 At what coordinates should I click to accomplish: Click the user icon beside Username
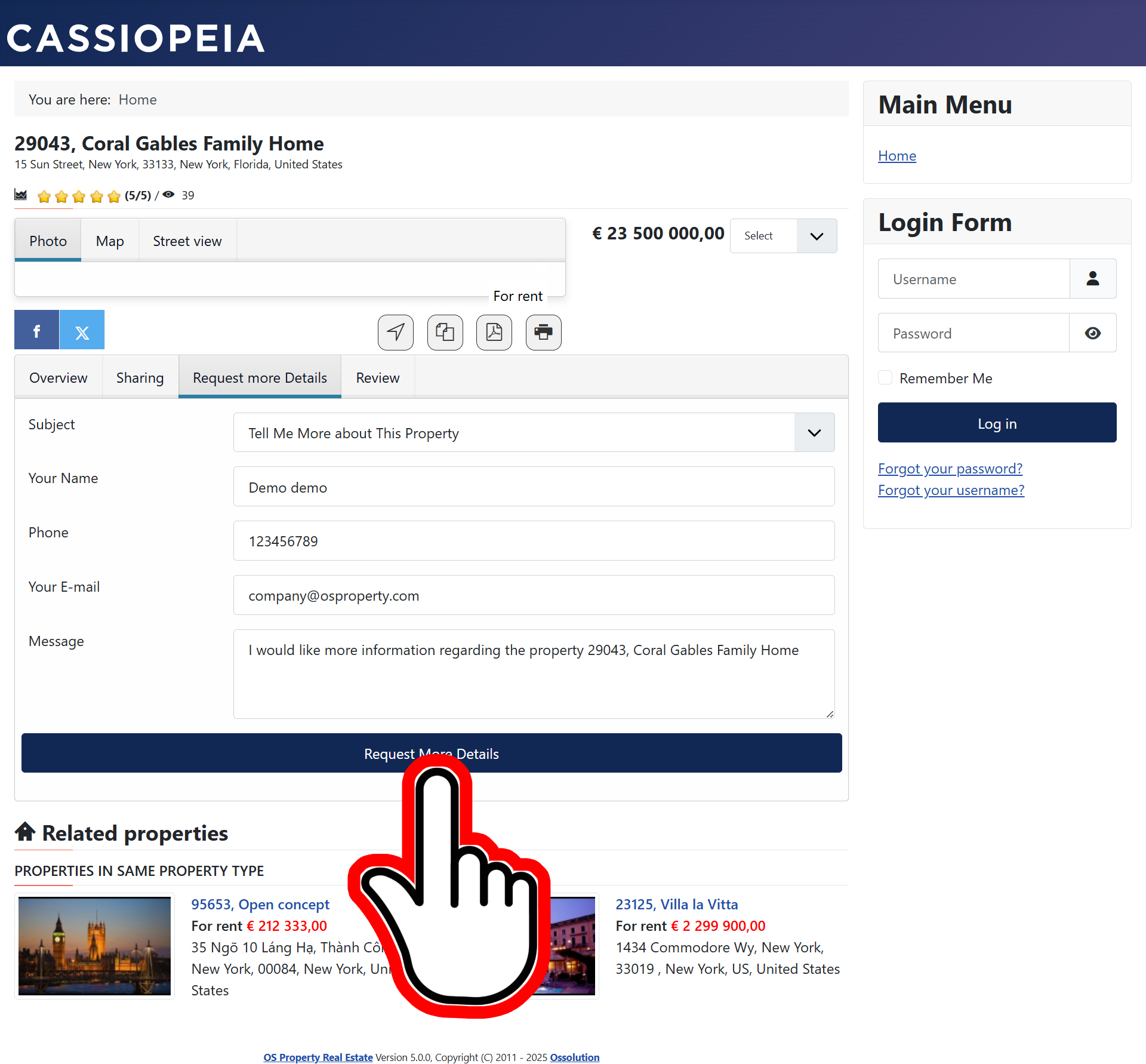(x=1093, y=279)
